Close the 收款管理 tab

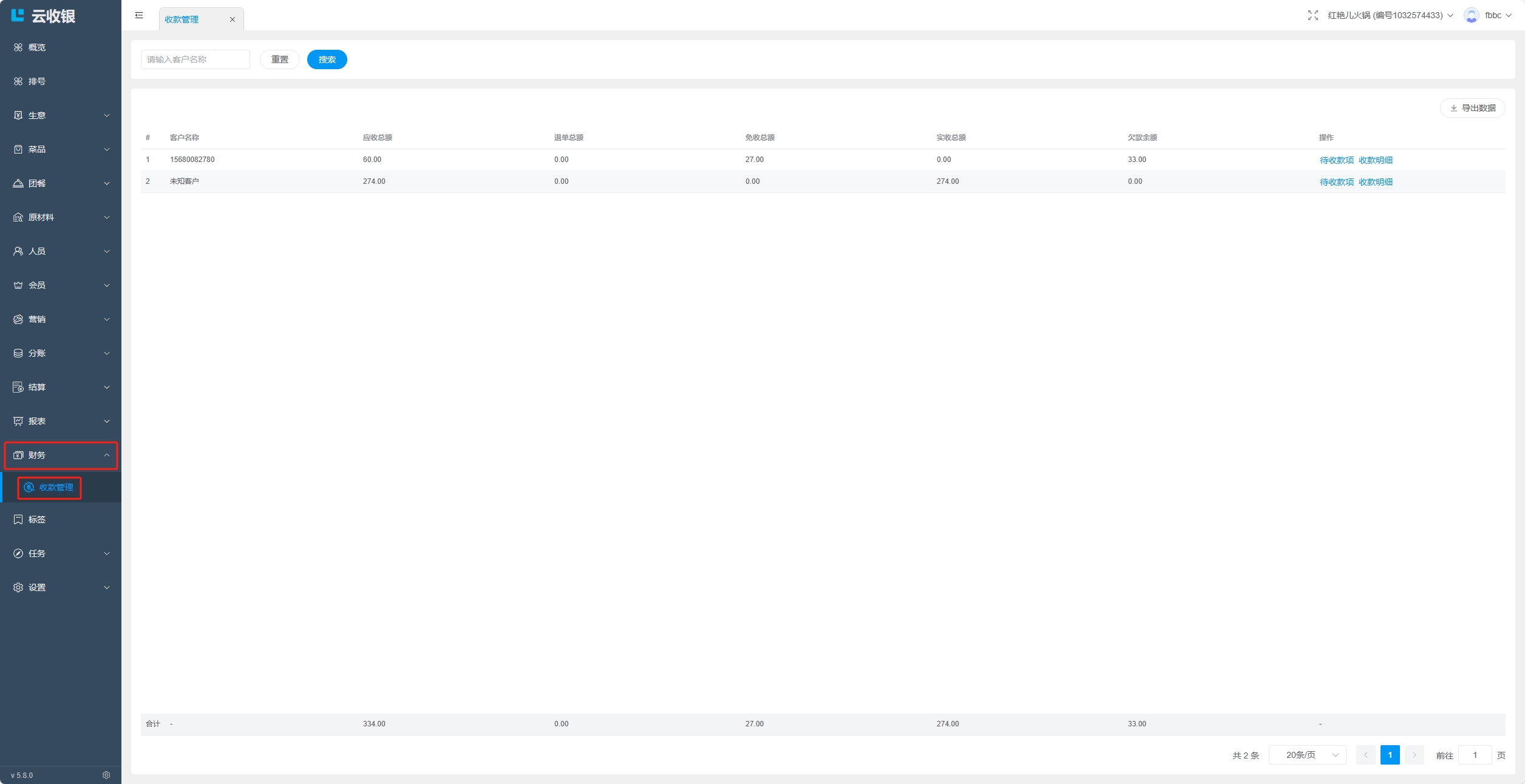(232, 19)
